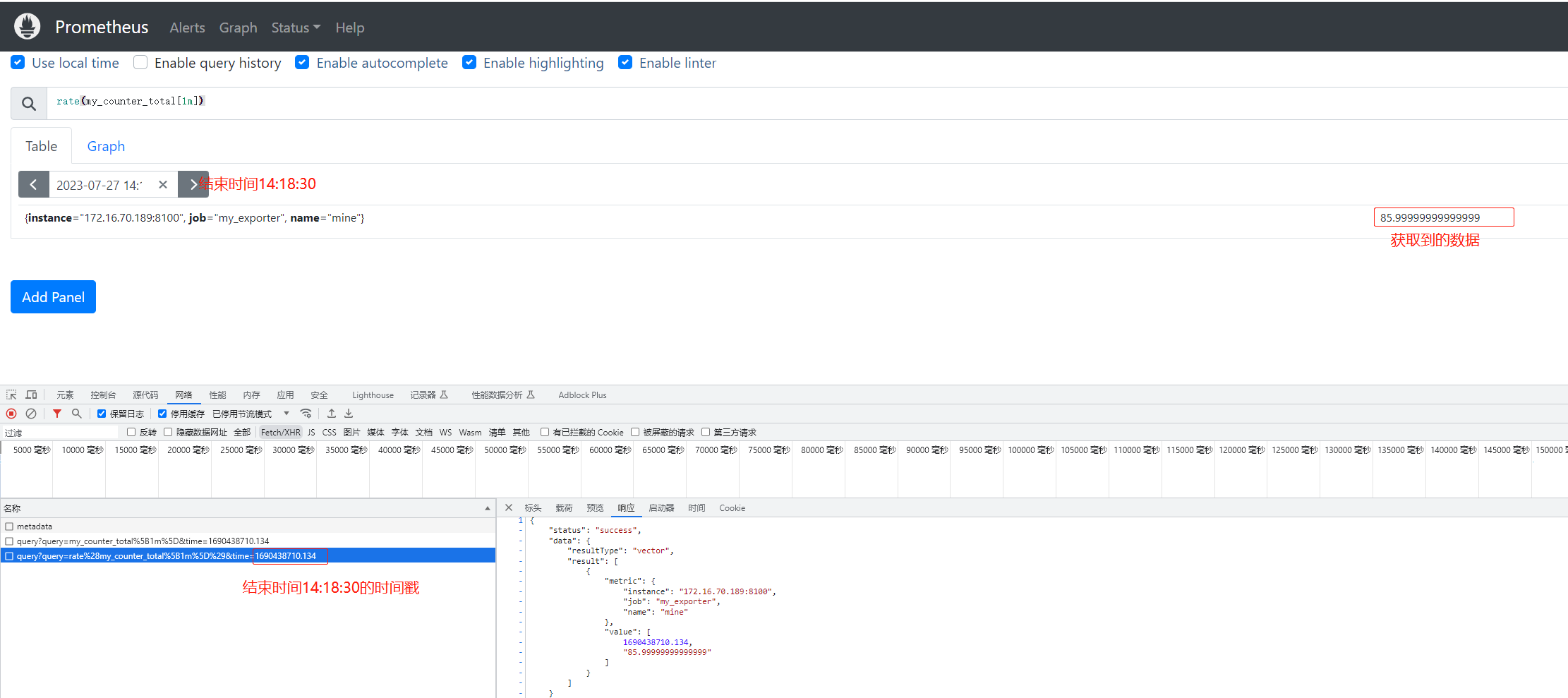Toggle Enable autocomplete checkbox
This screenshot has width=1568, height=698.
click(302, 62)
